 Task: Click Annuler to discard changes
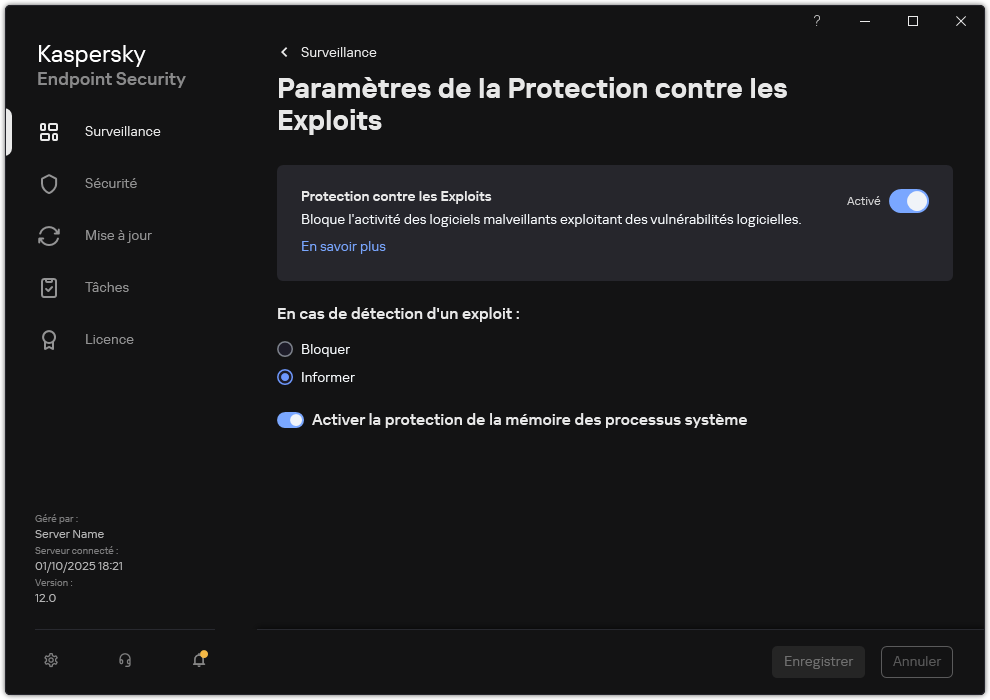[x=916, y=661]
